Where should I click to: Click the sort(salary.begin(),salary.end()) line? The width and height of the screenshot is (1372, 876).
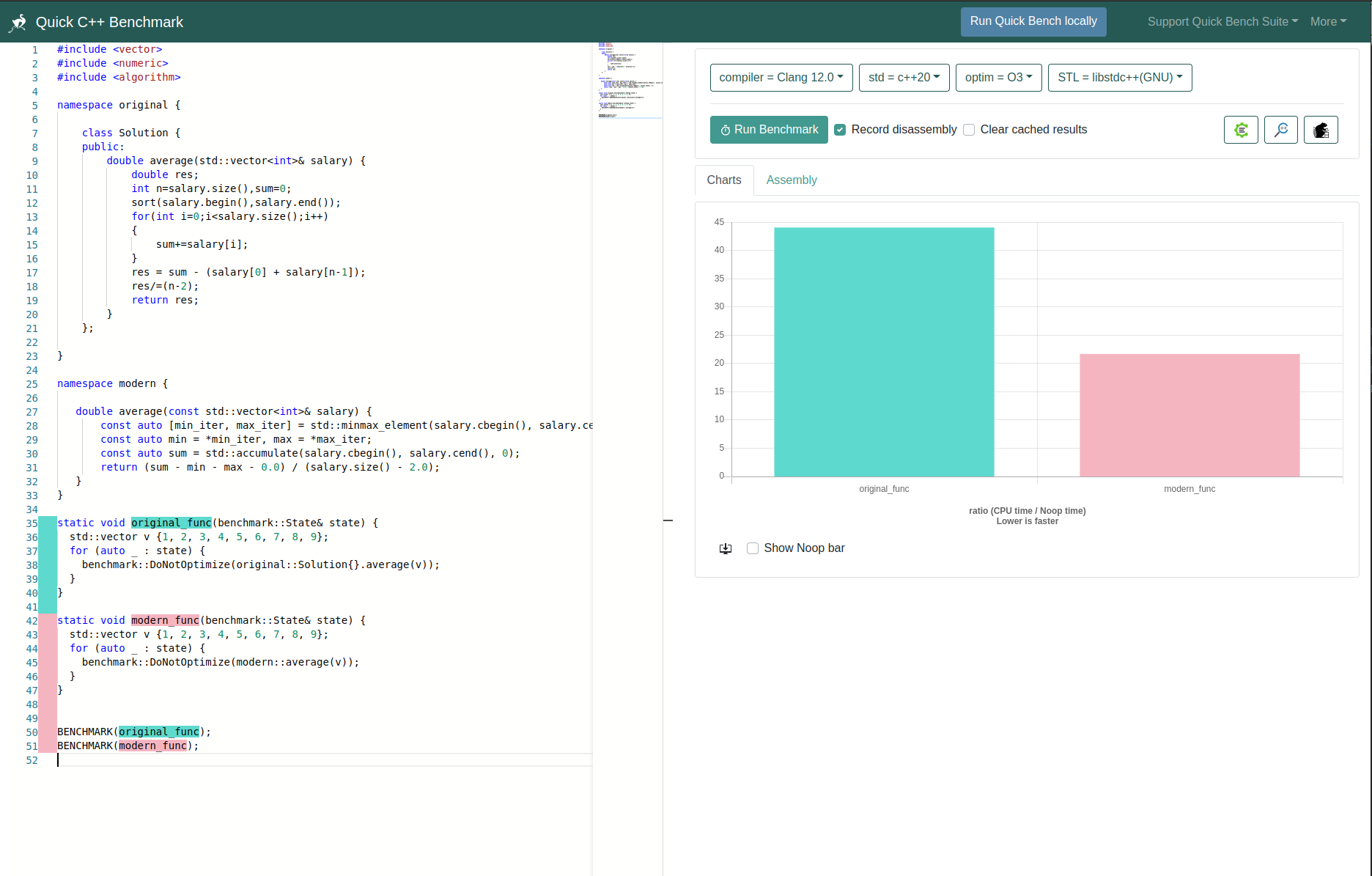[236, 202]
